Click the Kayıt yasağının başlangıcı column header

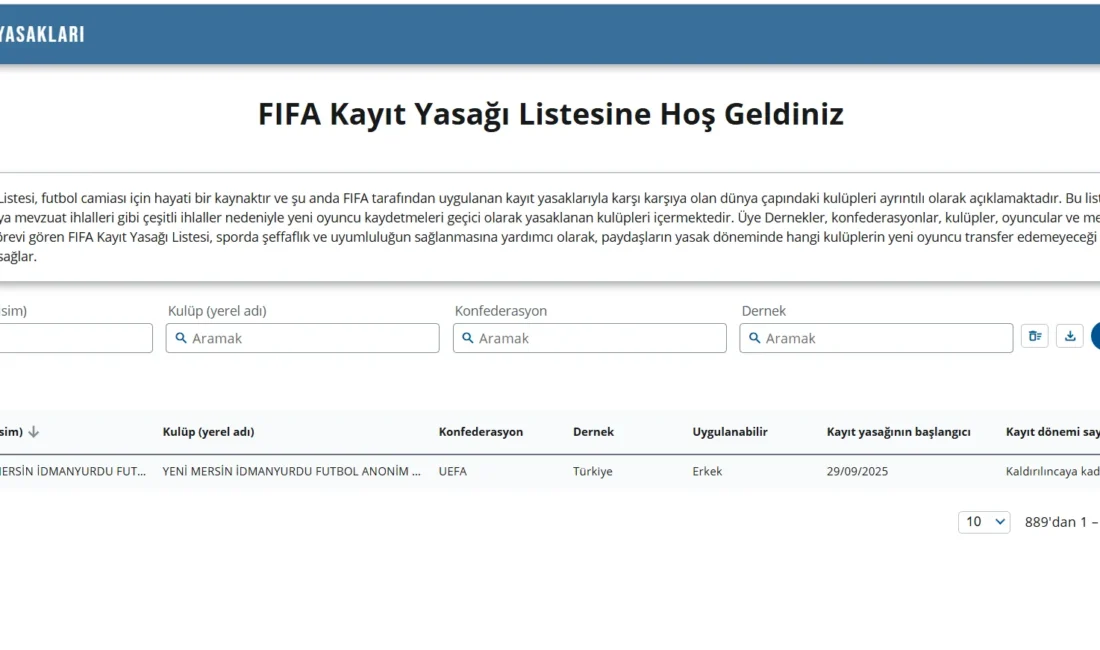pyautogui.click(x=899, y=432)
